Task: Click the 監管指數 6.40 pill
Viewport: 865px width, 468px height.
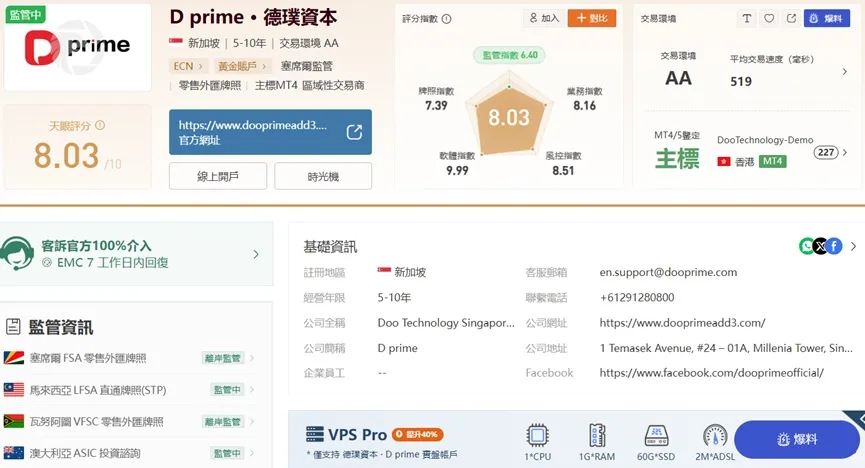Action: click(509, 55)
